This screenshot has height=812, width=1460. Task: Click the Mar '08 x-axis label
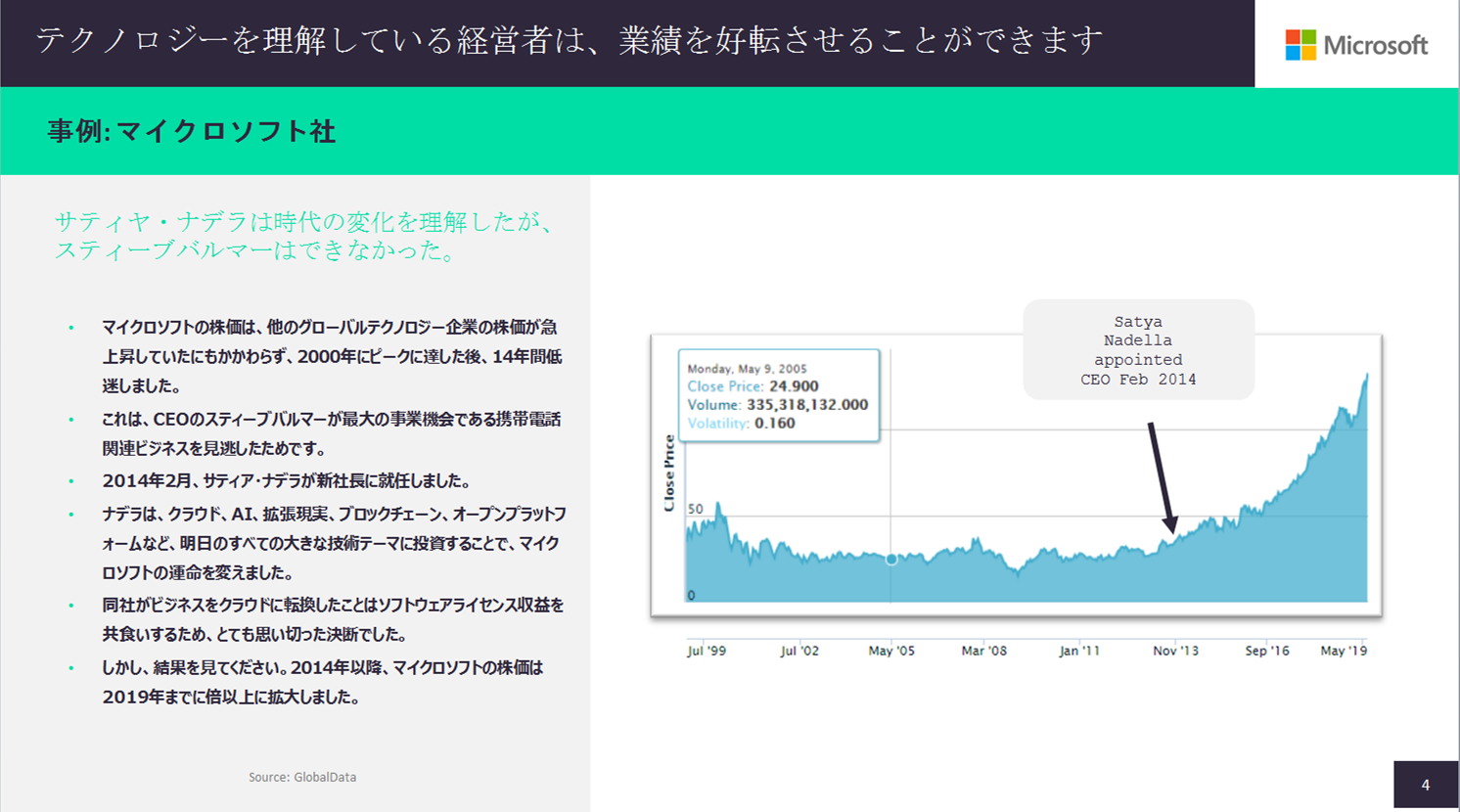(x=983, y=651)
